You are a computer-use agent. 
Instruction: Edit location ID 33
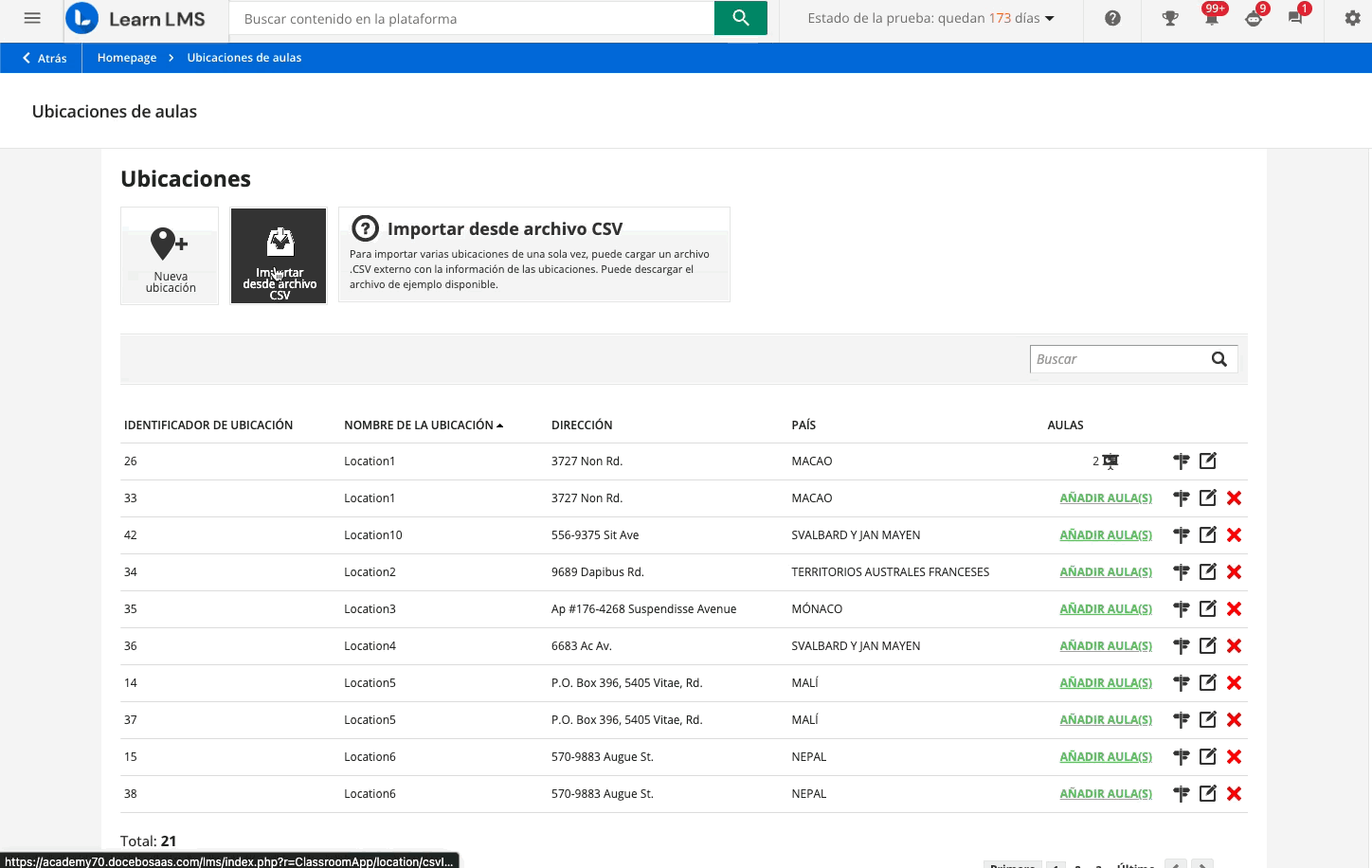pyautogui.click(x=1207, y=498)
